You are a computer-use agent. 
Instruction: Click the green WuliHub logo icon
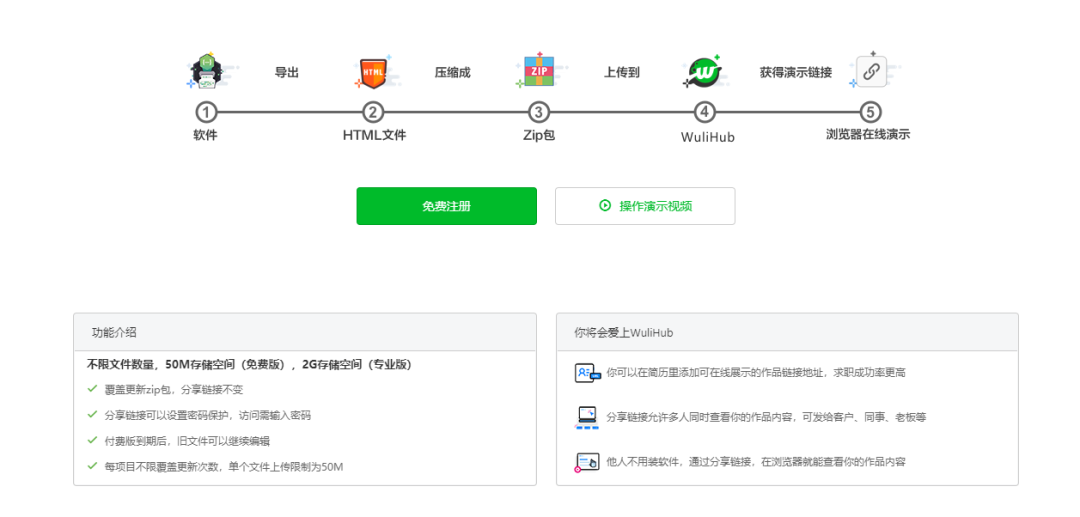pos(704,72)
